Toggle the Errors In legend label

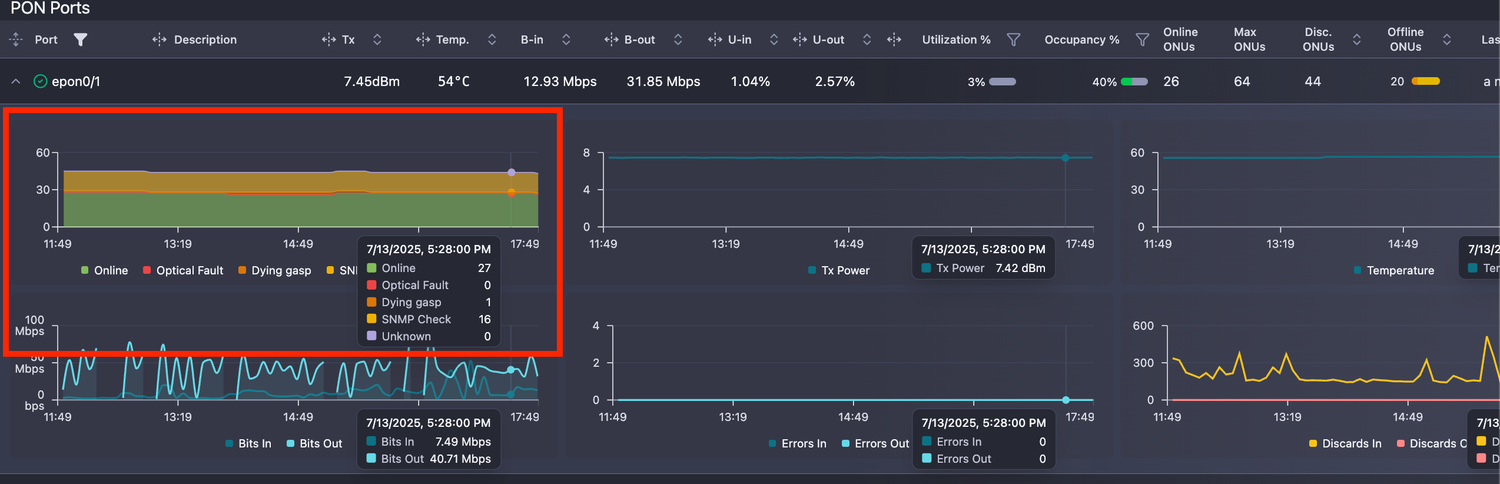coord(805,443)
